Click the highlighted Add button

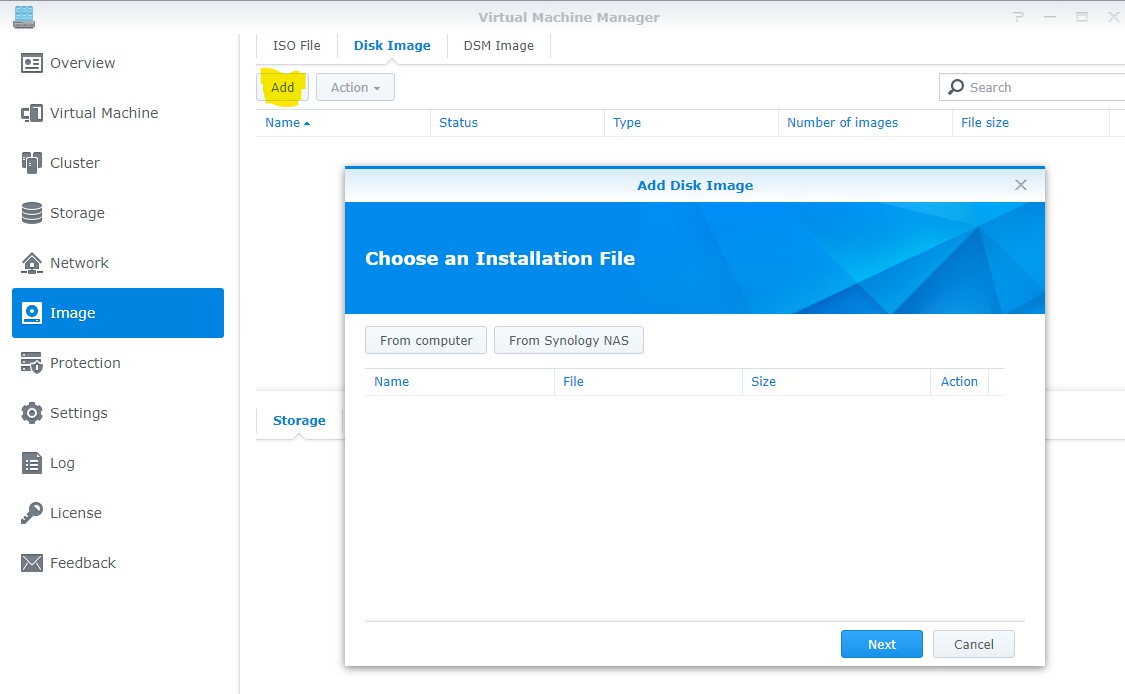point(281,87)
